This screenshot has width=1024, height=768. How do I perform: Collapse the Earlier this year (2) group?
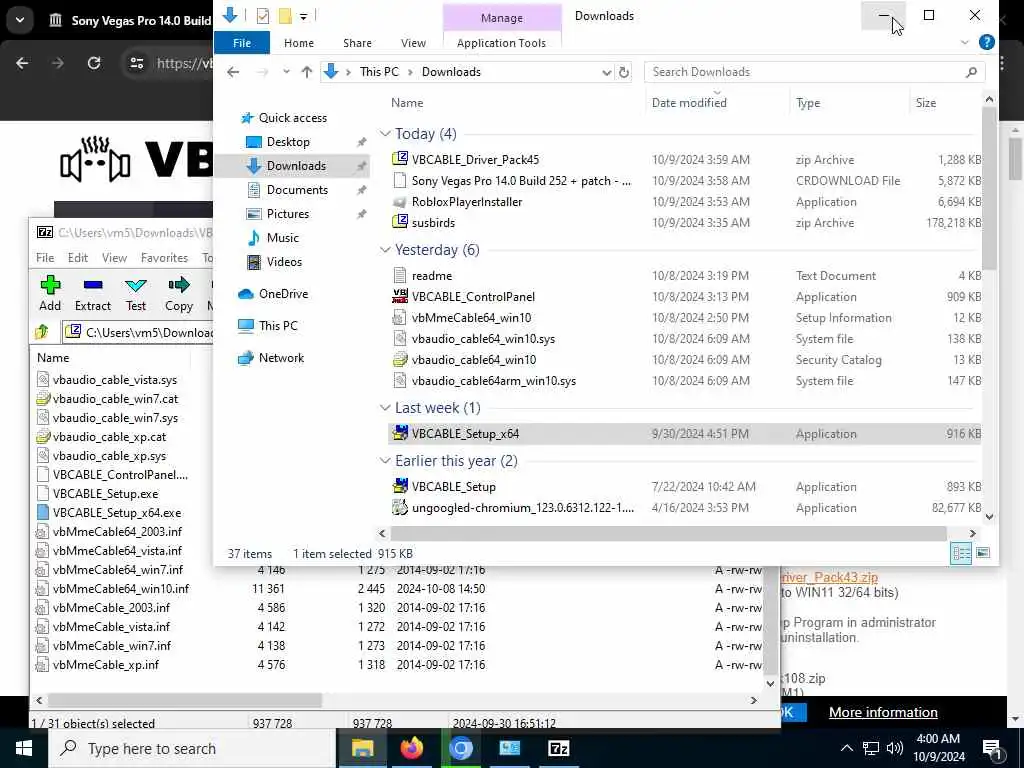(385, 461)
